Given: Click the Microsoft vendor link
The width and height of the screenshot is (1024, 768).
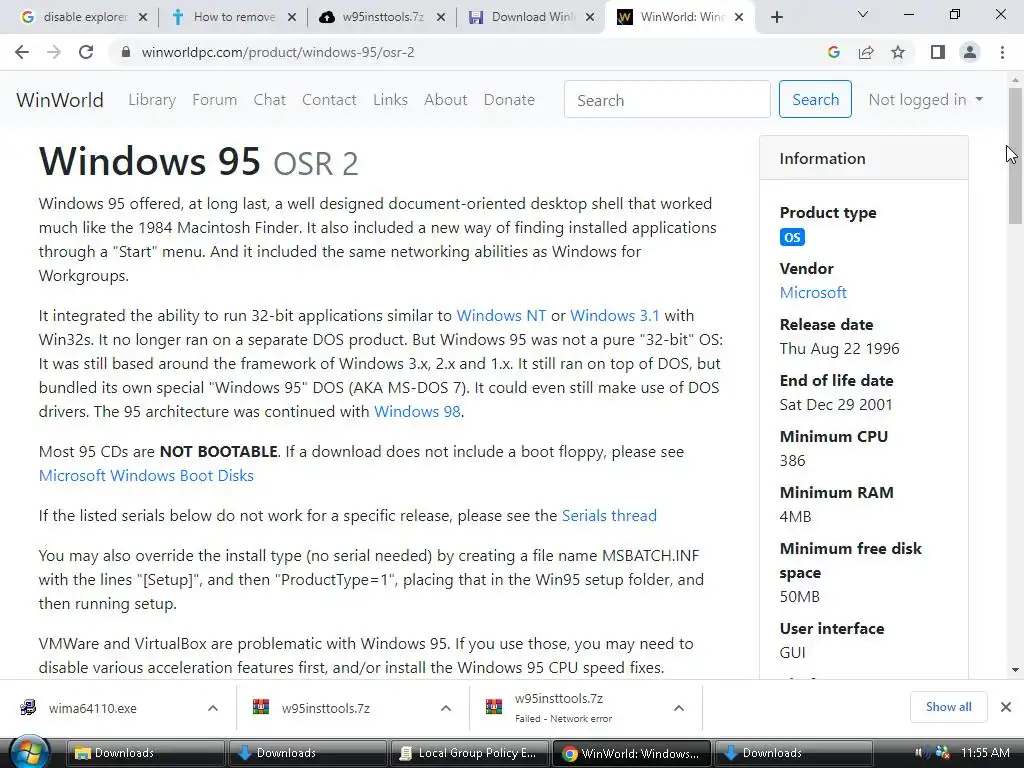Looking at the screenshot, I should (x=813, y=293).
